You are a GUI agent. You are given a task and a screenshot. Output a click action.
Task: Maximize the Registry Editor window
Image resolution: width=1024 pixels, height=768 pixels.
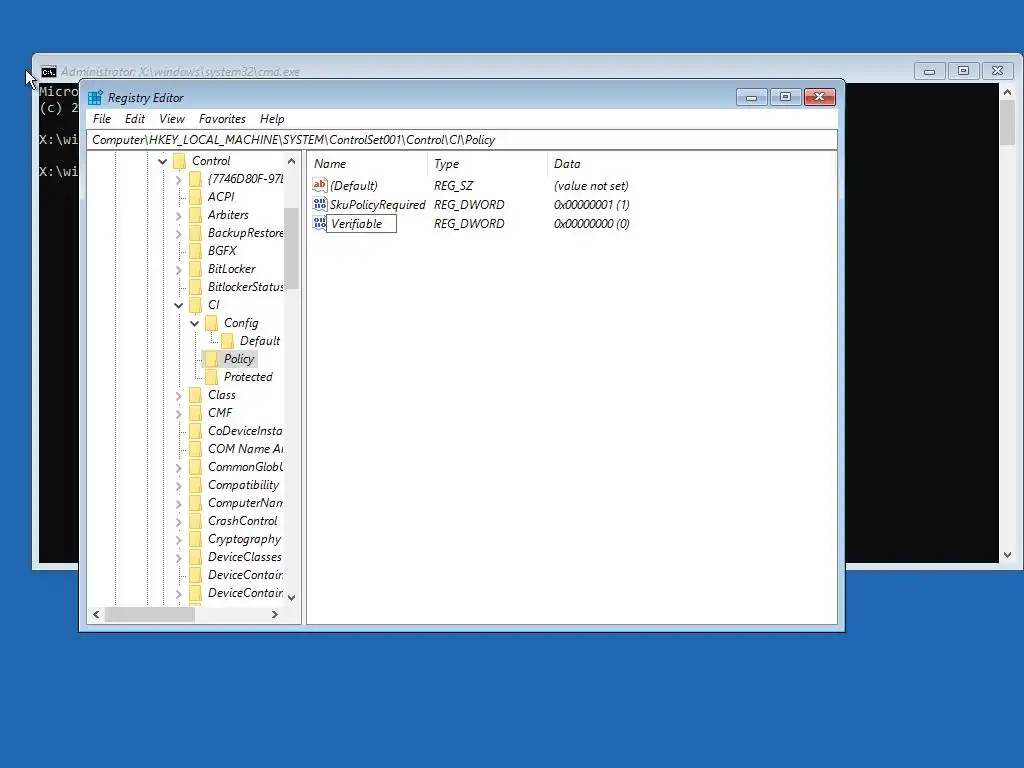786,97
